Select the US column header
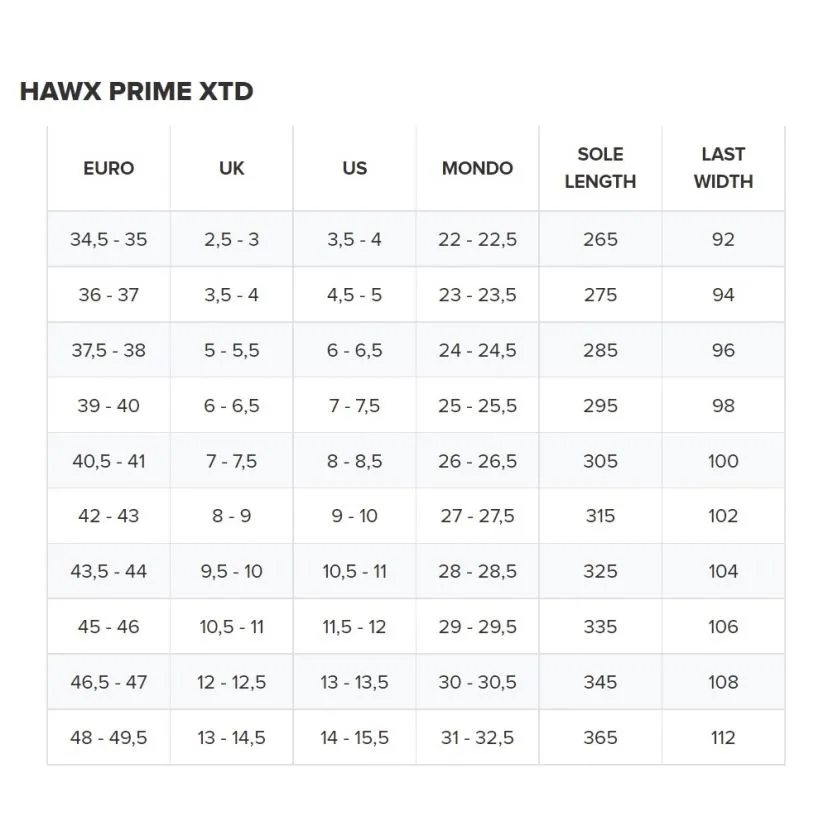828x826 pixels. [x=354, y=168]
